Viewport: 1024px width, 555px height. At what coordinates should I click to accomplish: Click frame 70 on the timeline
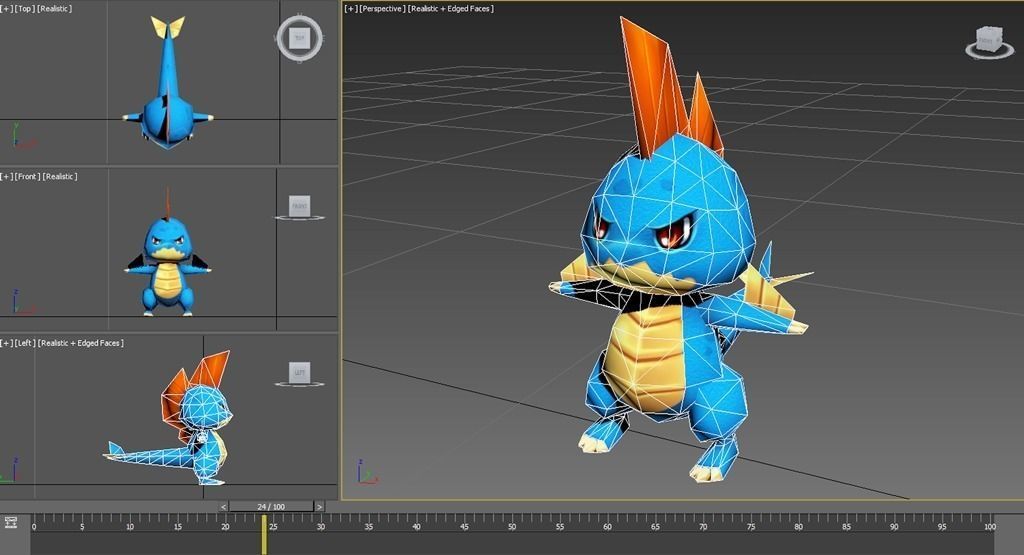(x=703, y=526)
